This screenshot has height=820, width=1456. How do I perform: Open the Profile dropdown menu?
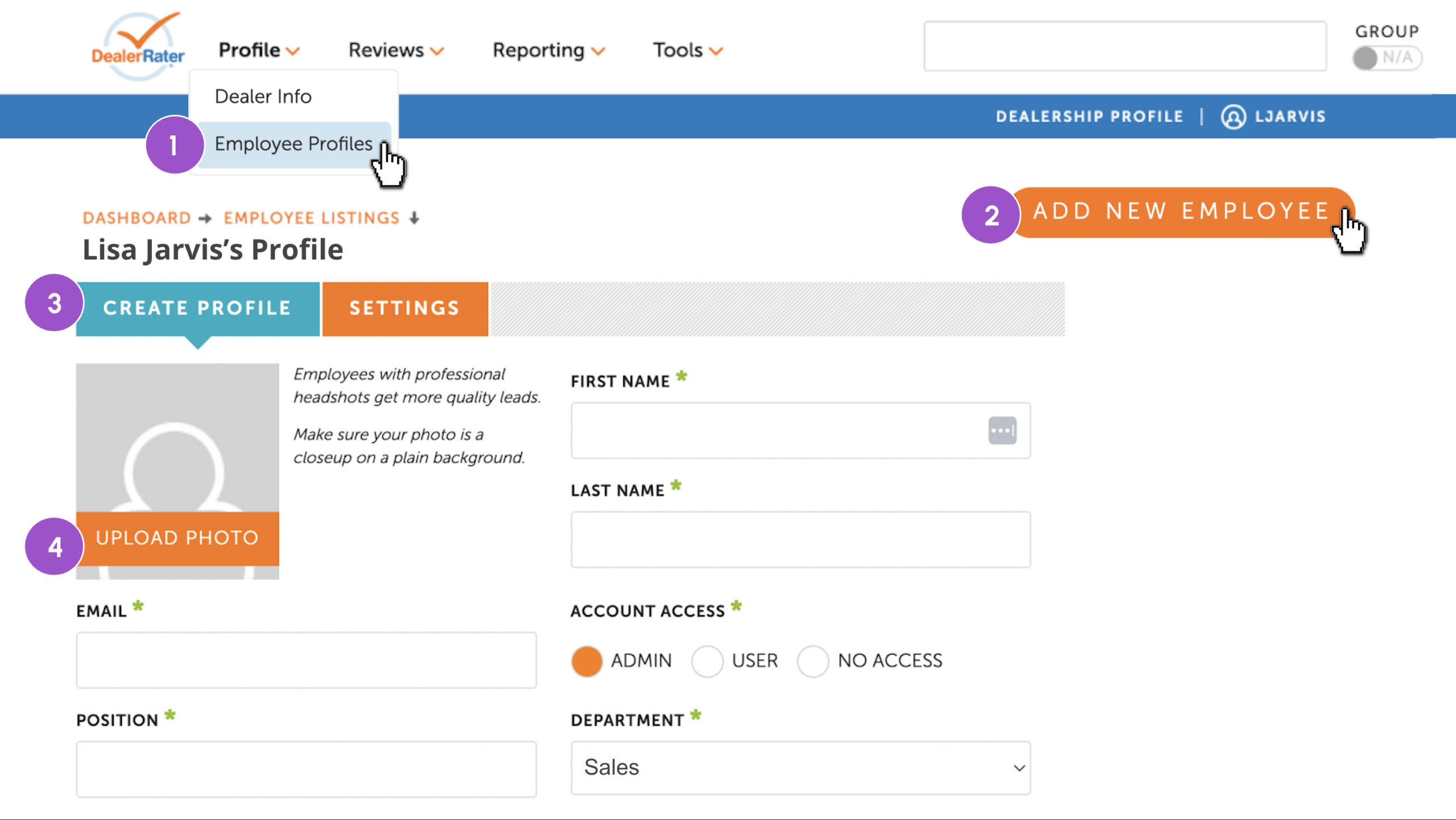click(259, 50)
